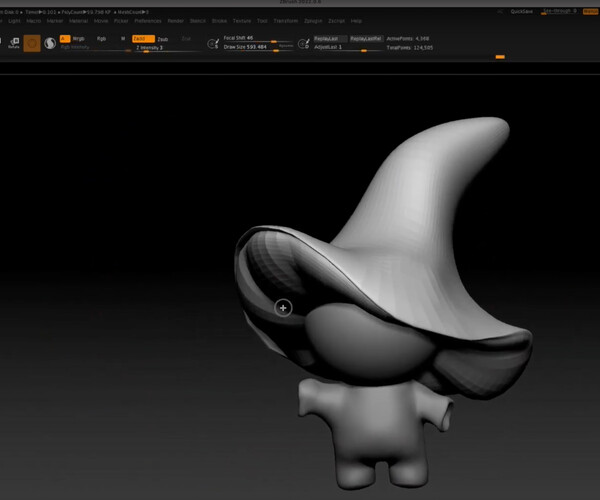Open the Help menu
Viewport: 600px width, 500px height.
click(356, 21)
